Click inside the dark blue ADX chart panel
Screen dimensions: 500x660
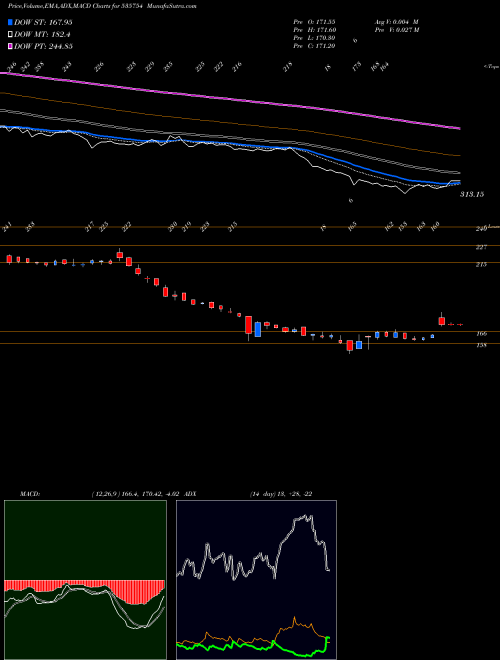[256, 580]
